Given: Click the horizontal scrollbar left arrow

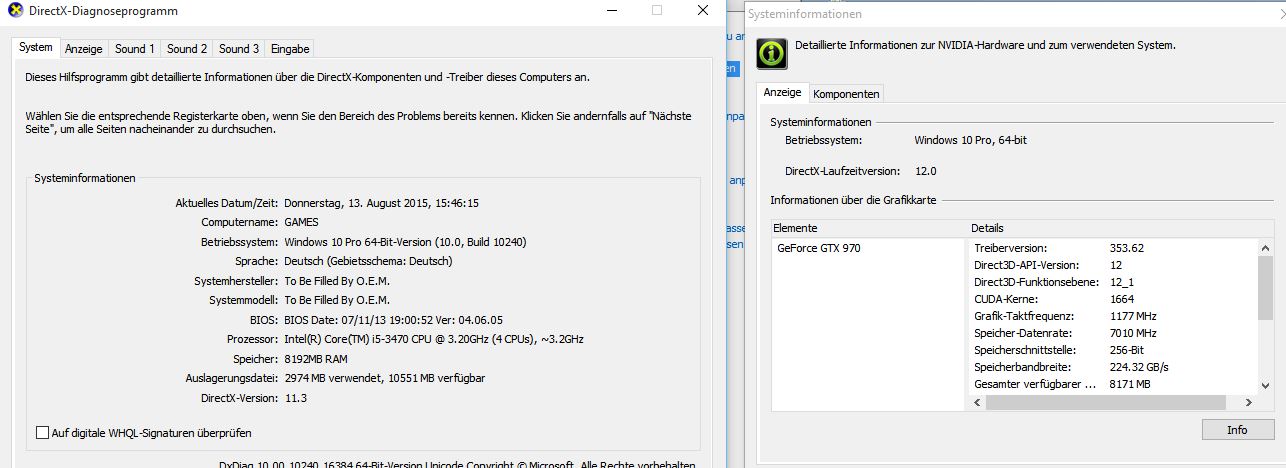Looking at the screenshot, I should pos(978,402).
